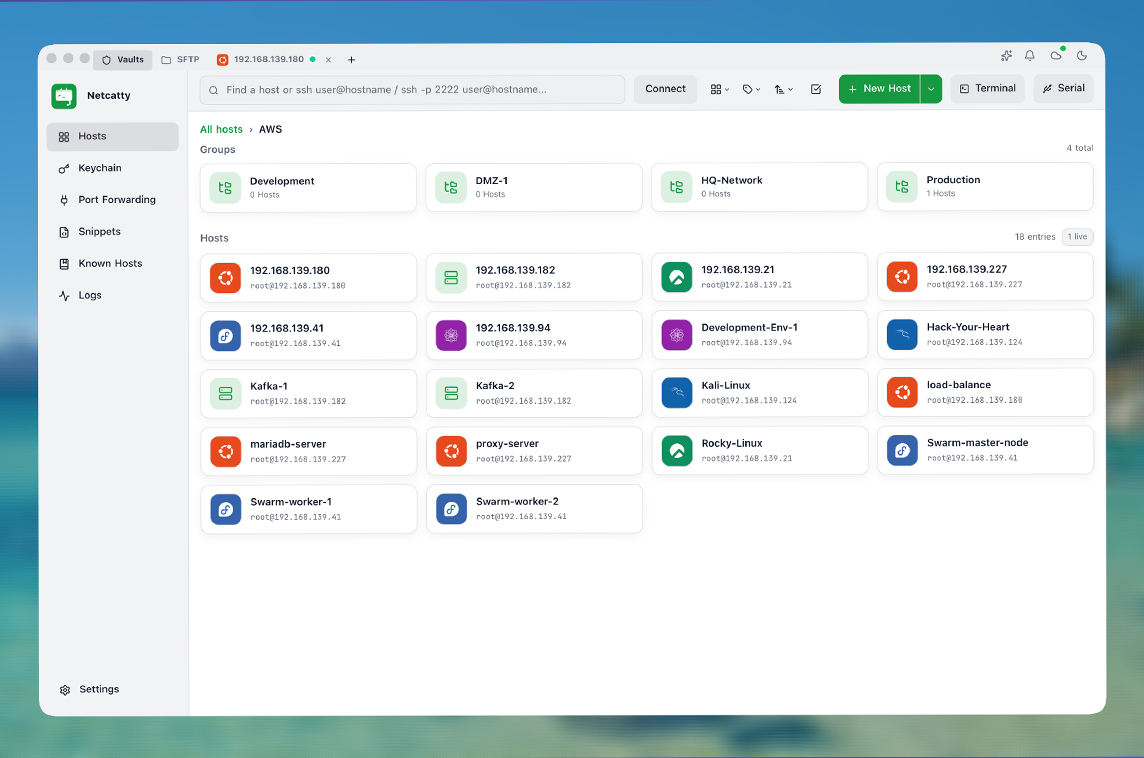Image resolution: width=1144 pixels, height=758 pixels.
Task: Open the Logs section
Action: coord(90,296)
